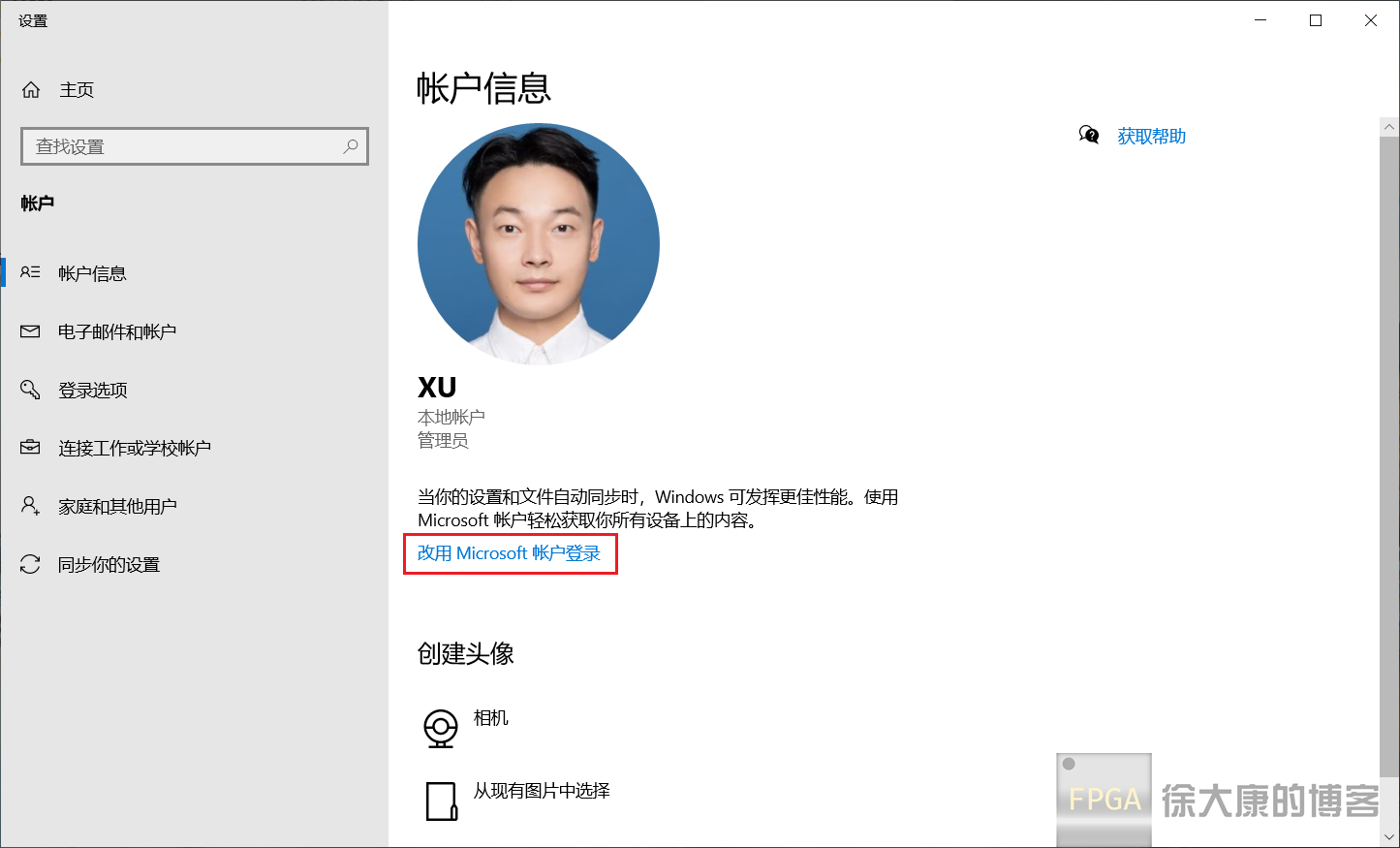Image resolution: width=1400 pixels, height=848 pixels.
Task: Click the 获取帮助 chat bubble icon
Action: coord(1089,135)
